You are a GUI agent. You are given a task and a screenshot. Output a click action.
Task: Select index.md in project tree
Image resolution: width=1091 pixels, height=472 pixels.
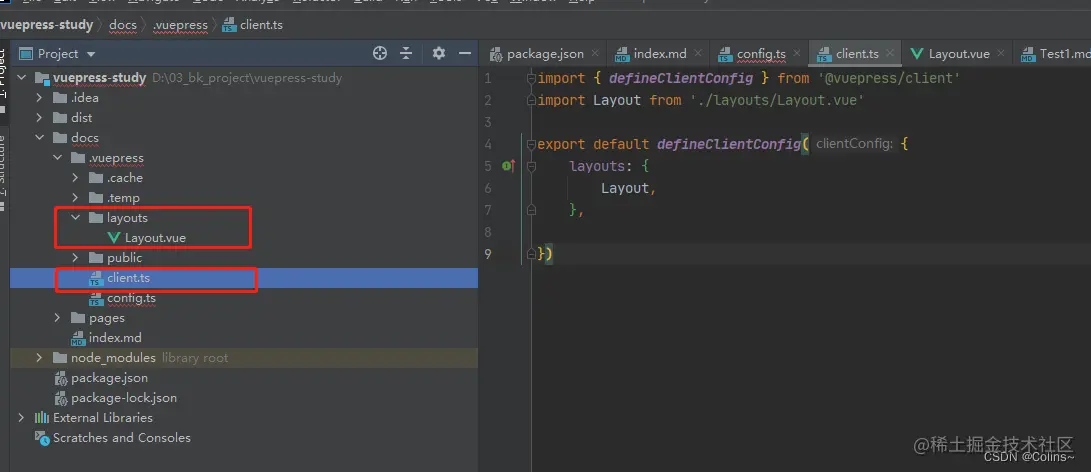click(115, 338)
